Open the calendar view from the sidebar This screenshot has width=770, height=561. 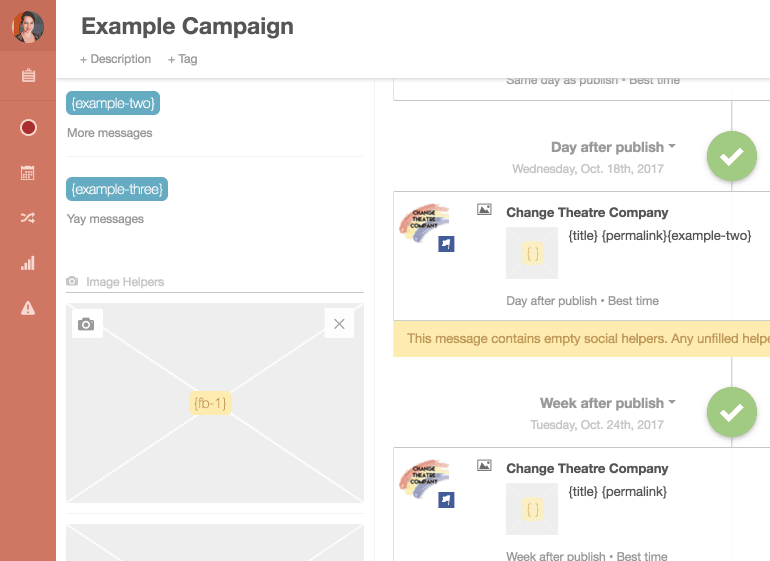[28, 173]
